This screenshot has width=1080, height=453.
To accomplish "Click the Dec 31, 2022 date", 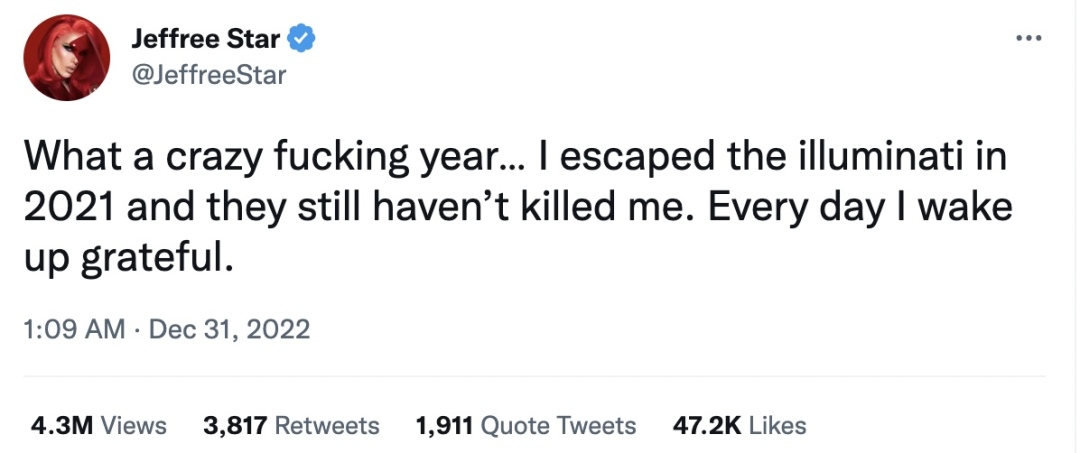I will click(x=229, y=329).
